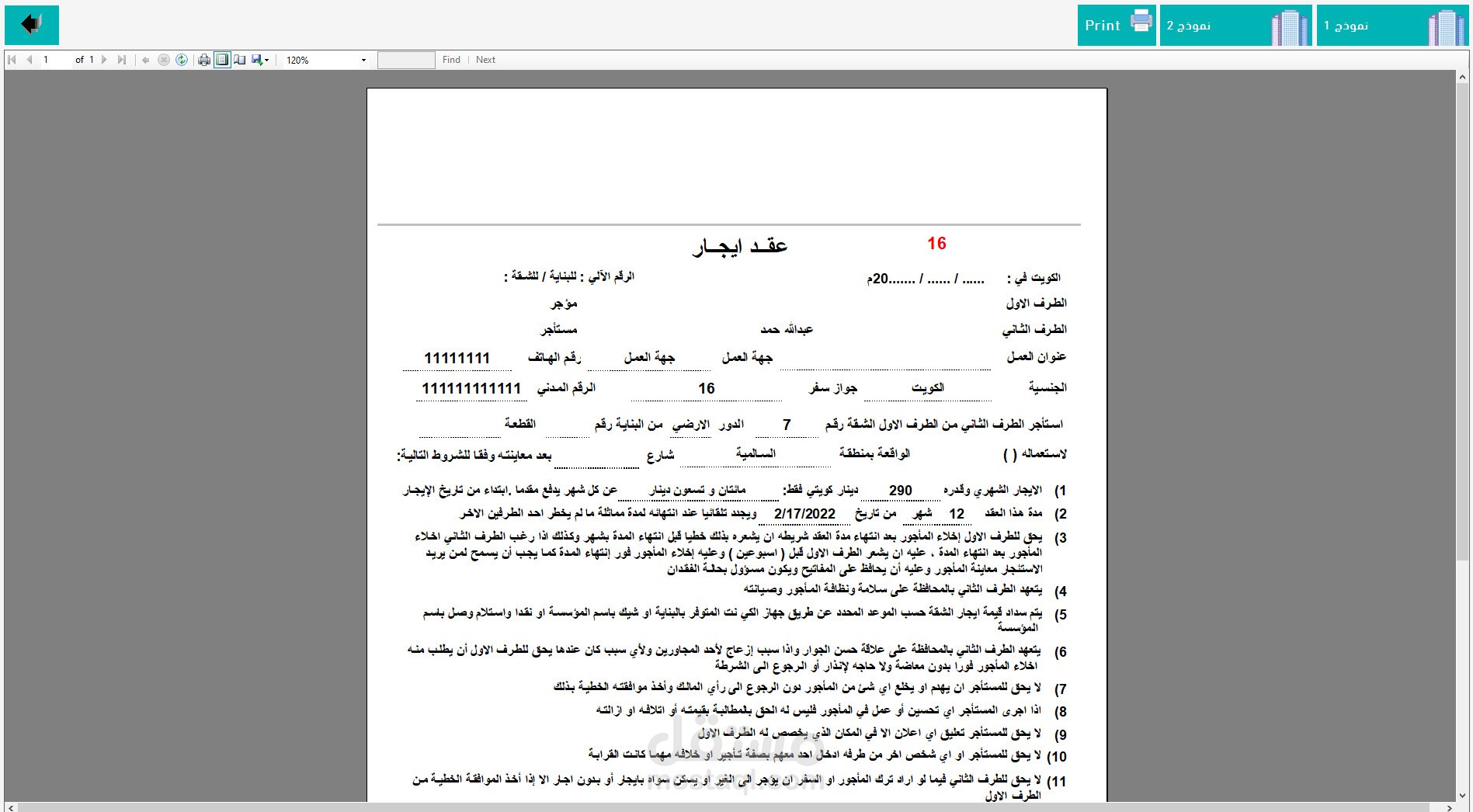Click the phone number 11111111
The image size is (1473, 812).
click(x=457, y=358)
